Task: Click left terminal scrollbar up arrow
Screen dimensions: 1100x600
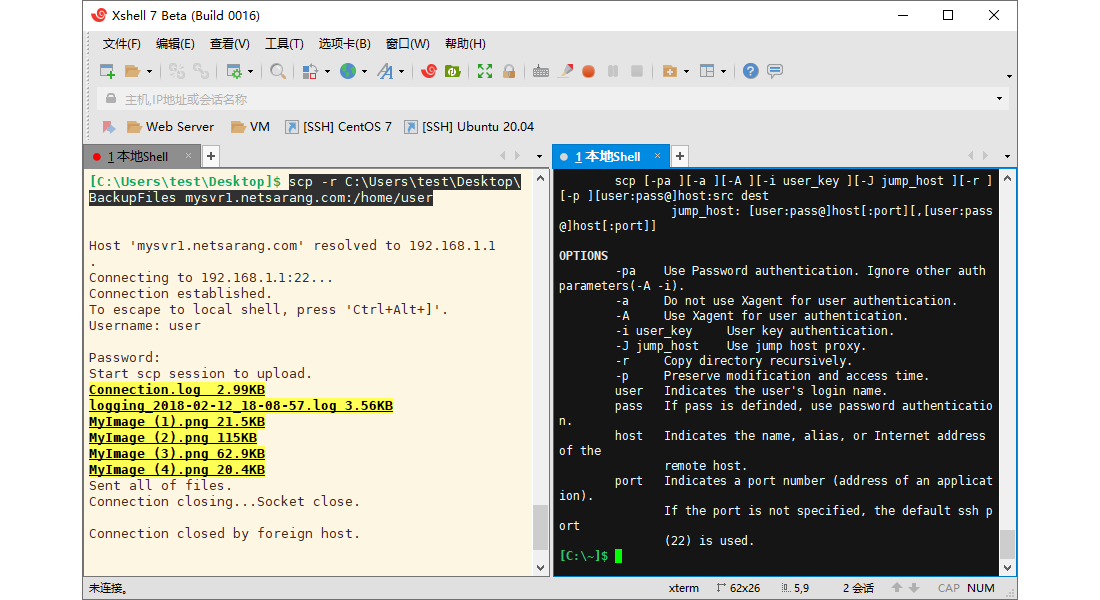Action: (x=540, y=178)
